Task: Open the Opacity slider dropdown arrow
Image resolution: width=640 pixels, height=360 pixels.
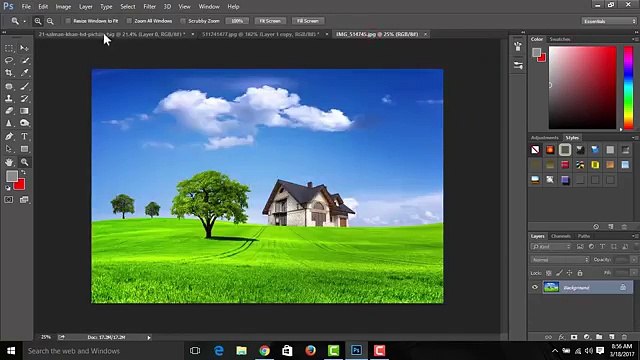Action: 634,260
